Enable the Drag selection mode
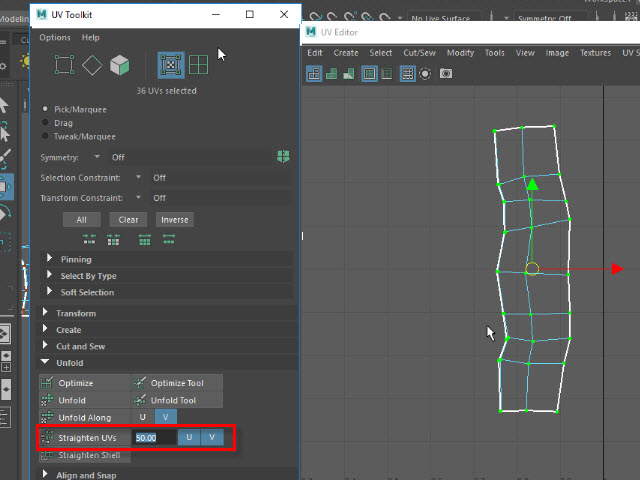This screenshot has height=480, width=640. [46, 123]
